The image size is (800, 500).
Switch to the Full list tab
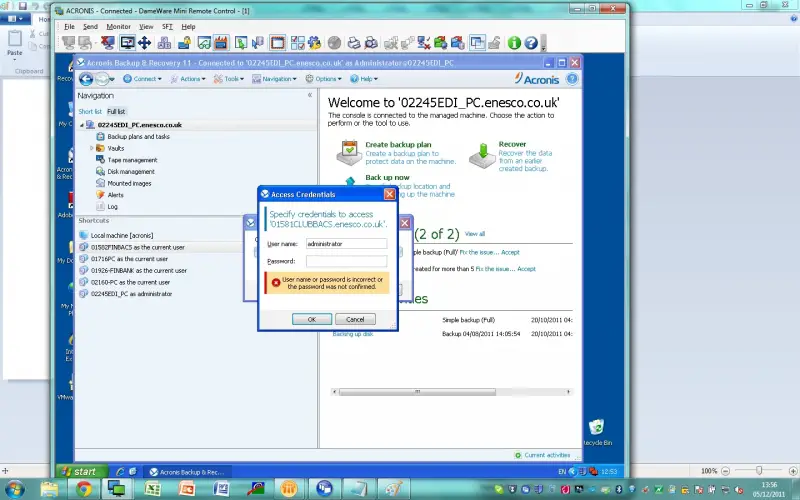coord(116,112)
